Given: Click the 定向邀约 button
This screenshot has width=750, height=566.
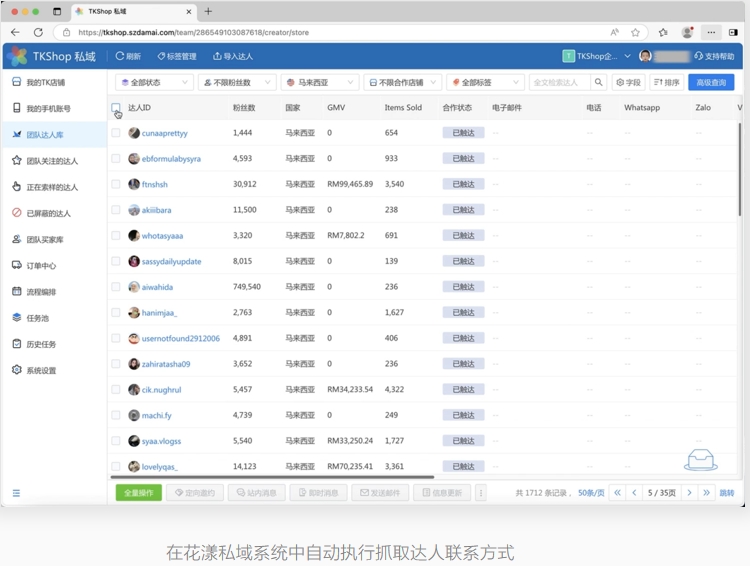Looking at the screenshot, I should [x=195, y=492].
